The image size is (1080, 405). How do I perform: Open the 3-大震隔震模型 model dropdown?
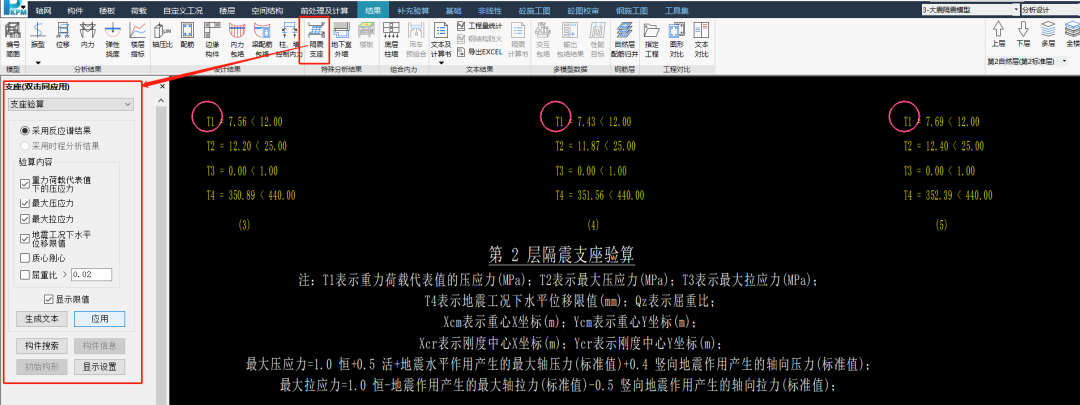(x=970, y=10)
